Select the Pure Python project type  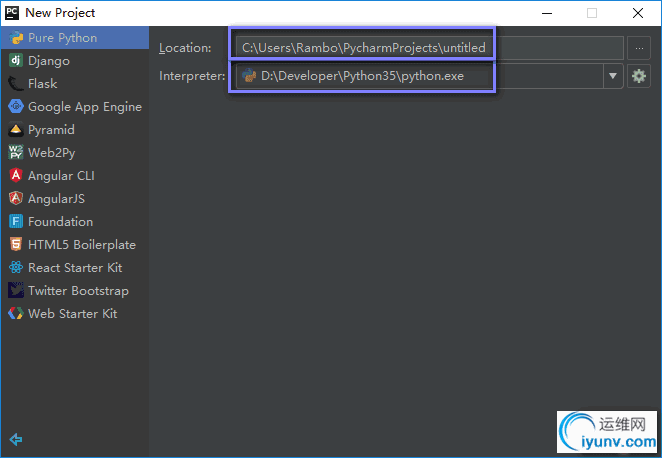tap(75, 38)
